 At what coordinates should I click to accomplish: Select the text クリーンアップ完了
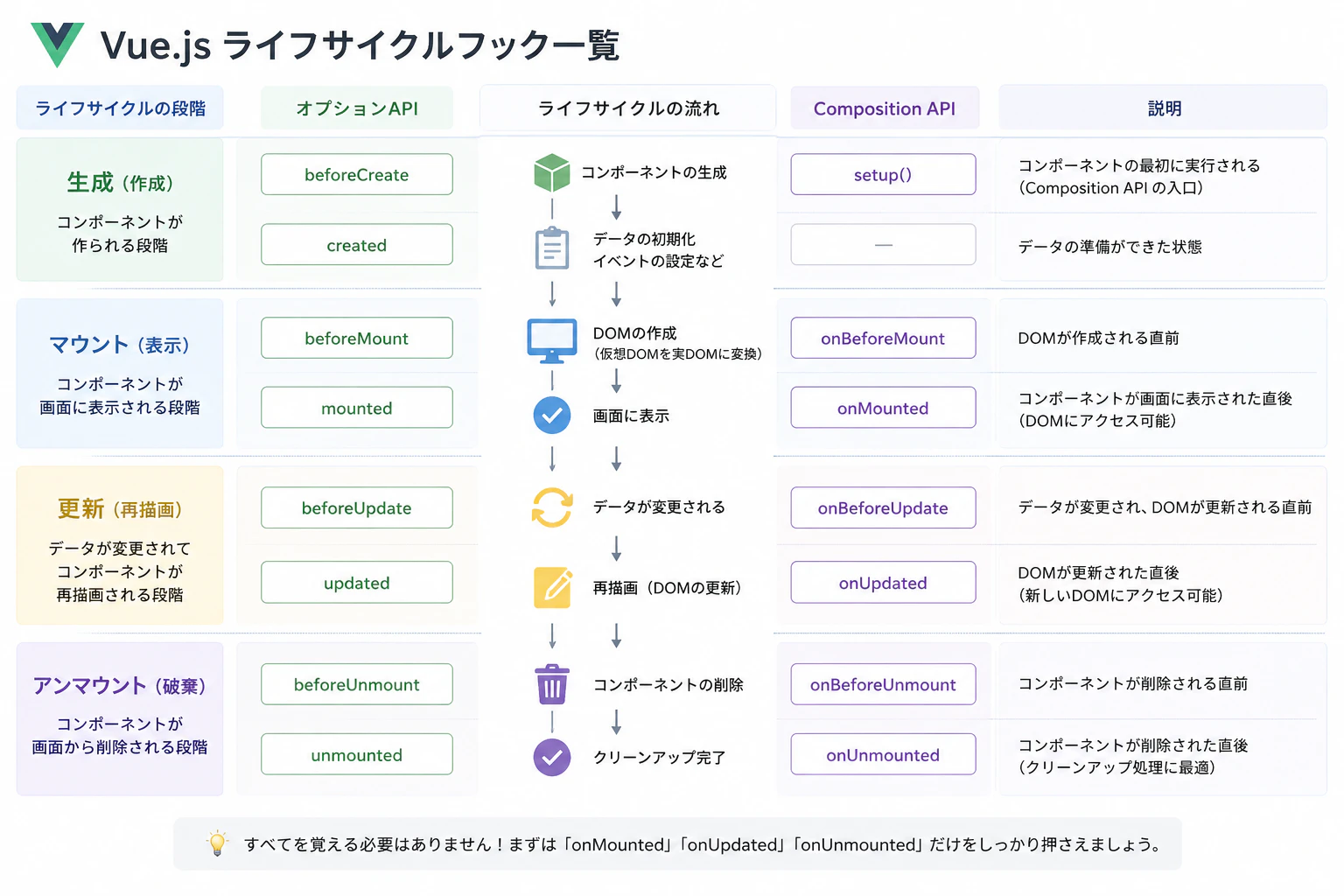click(660, 758)
